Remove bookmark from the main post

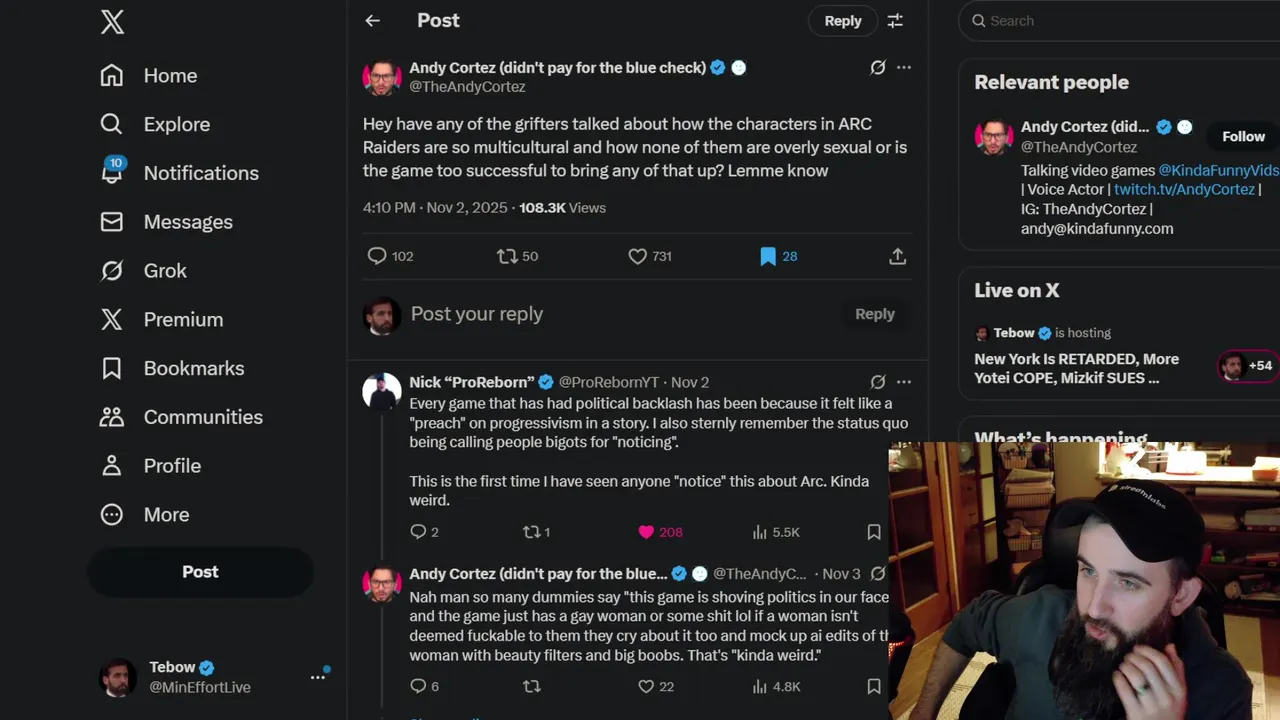768,257
